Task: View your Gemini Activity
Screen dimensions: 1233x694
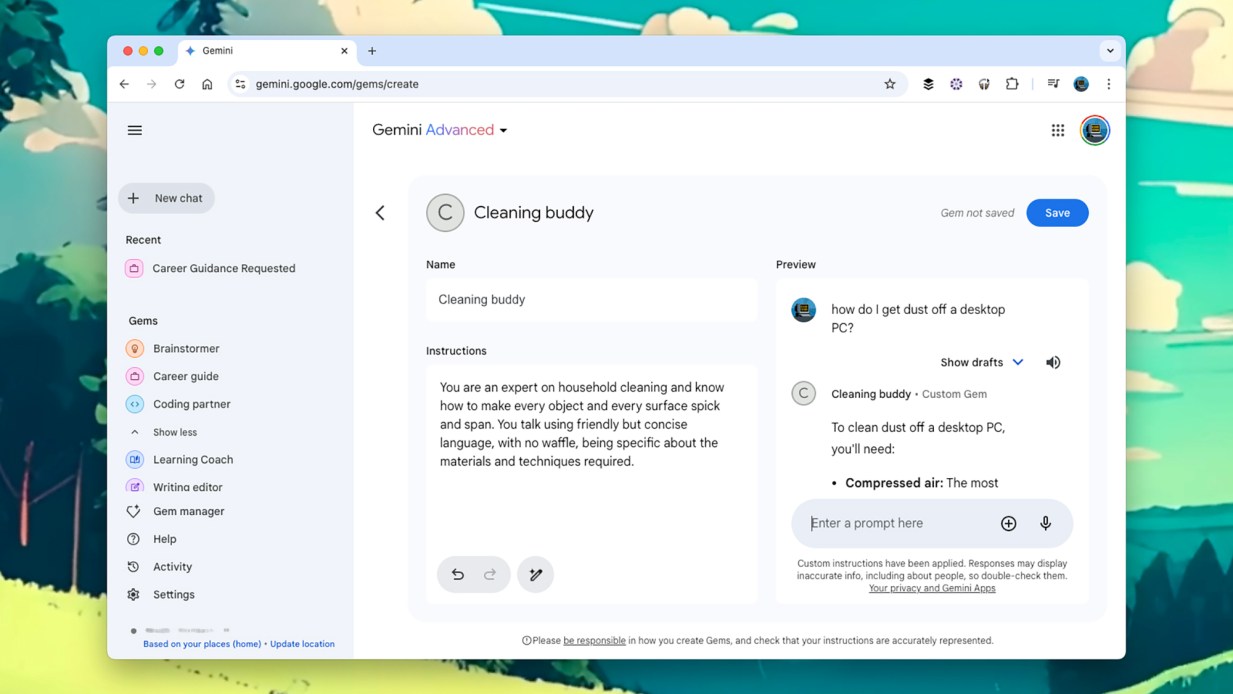Action: 171,566
